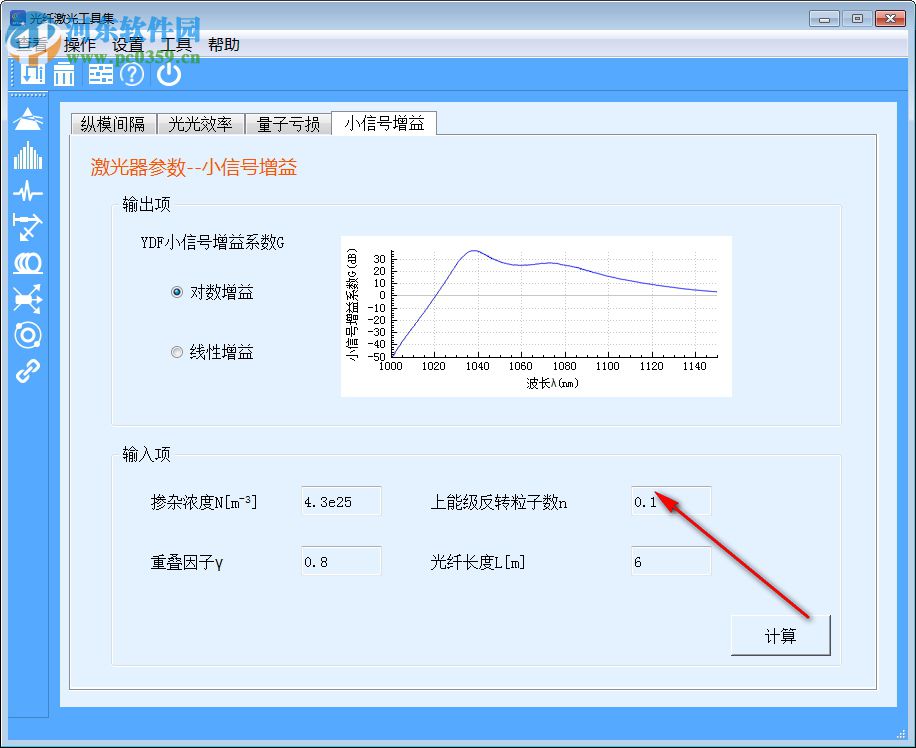Open the fiber coil tool on the sidebar
This screenshot has height=748, width=916.
click(x=27, y=262)
